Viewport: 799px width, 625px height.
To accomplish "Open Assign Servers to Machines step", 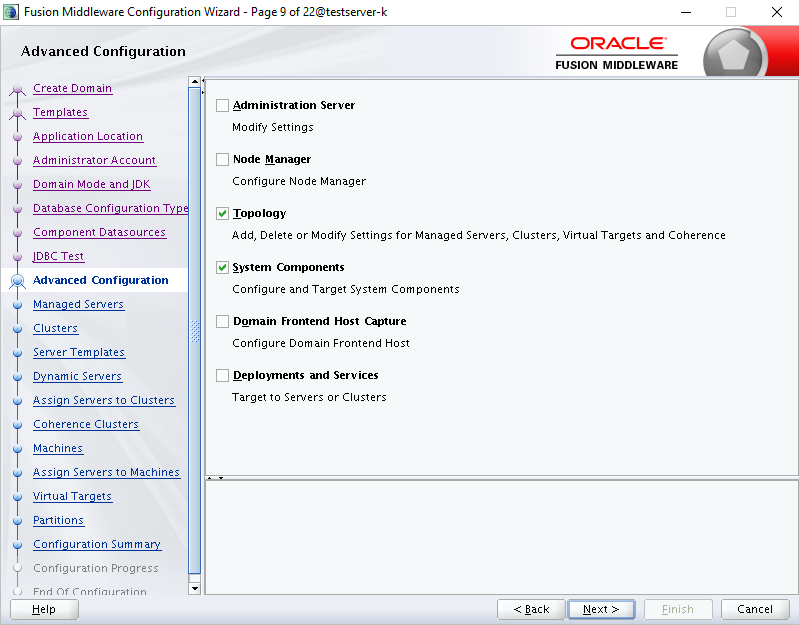I will click(x=106, y=472).
